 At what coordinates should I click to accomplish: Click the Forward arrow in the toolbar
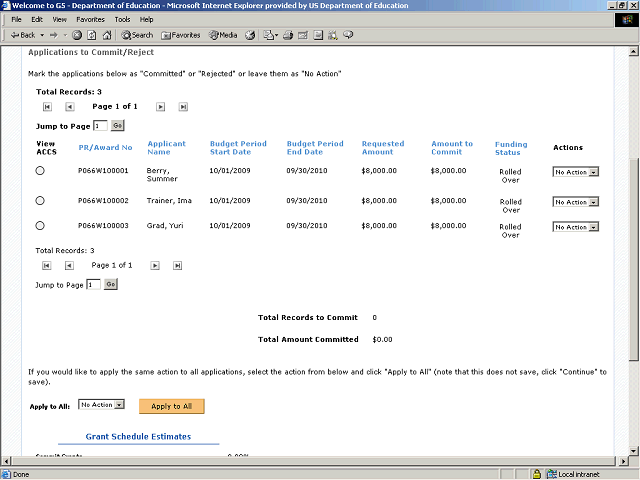[x=54, y=35]
